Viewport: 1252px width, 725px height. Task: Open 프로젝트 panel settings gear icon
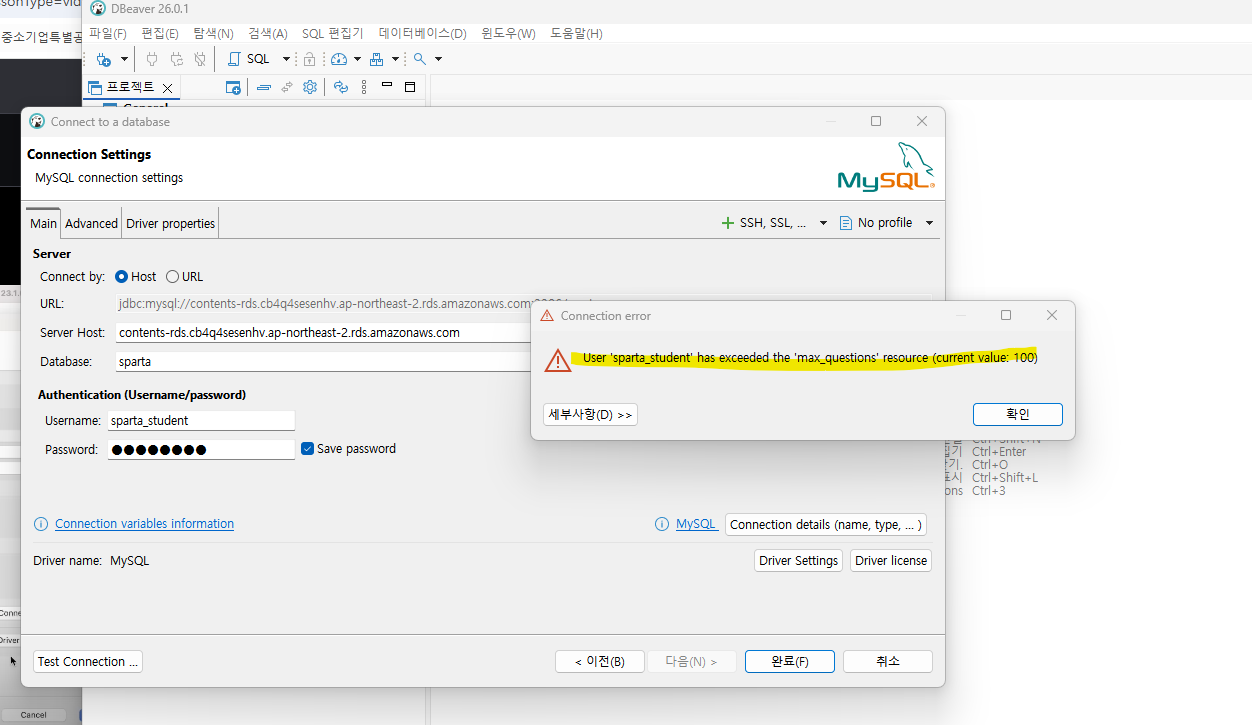point(310,88)
